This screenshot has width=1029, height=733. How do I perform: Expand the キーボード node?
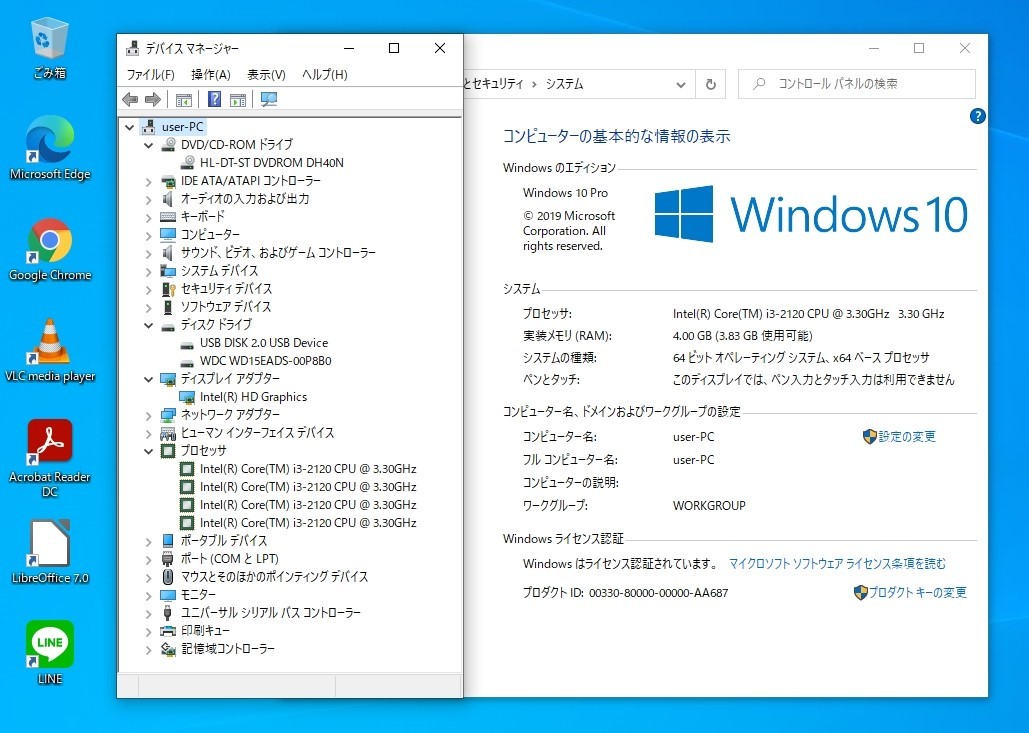148,217
